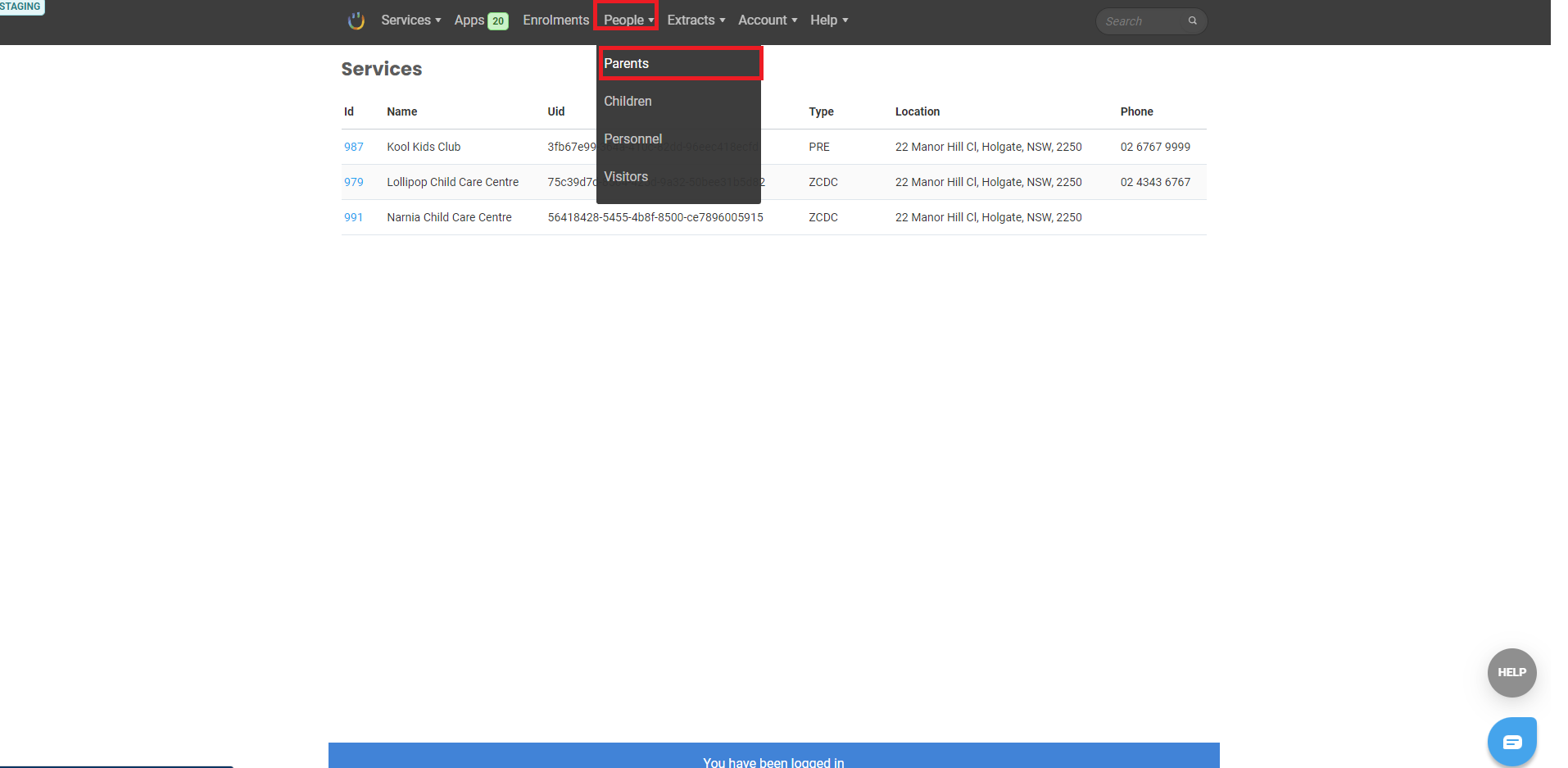
Task: Click PRE type cell
Action: [819, 147]
